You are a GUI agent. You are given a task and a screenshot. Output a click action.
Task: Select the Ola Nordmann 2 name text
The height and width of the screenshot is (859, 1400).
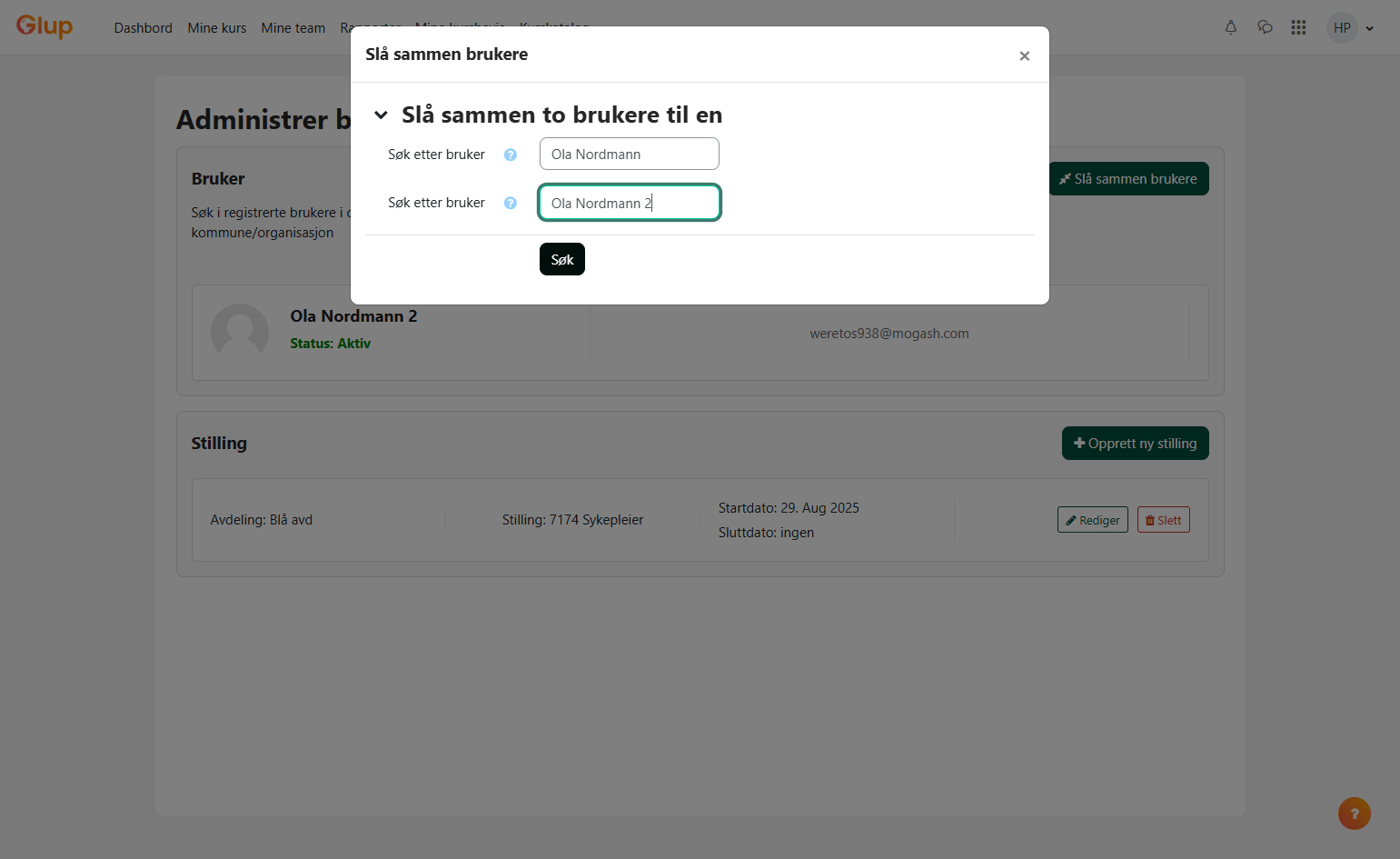(353, 316)
